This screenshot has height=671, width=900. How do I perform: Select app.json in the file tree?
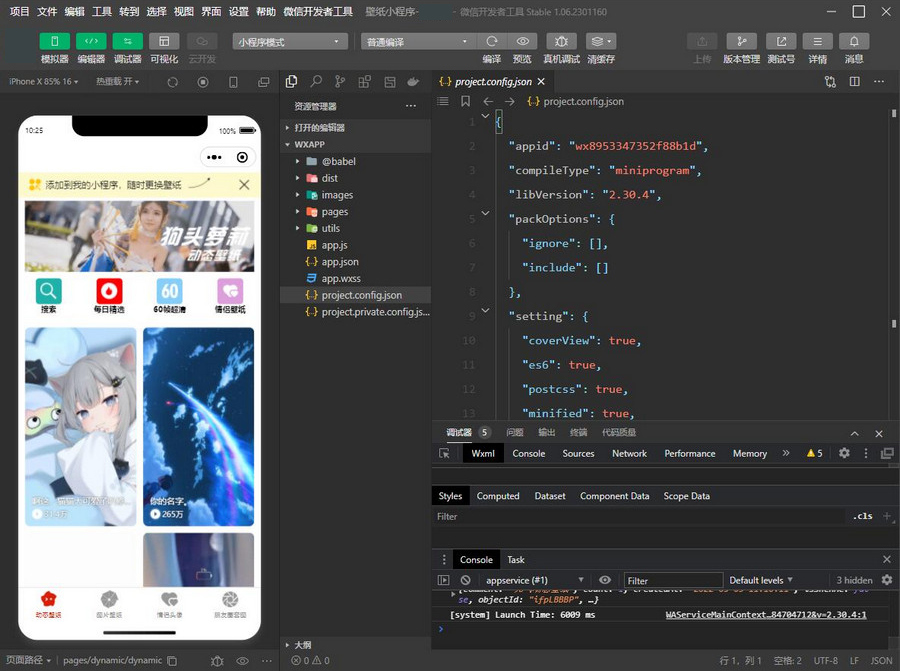coord(339,262)
